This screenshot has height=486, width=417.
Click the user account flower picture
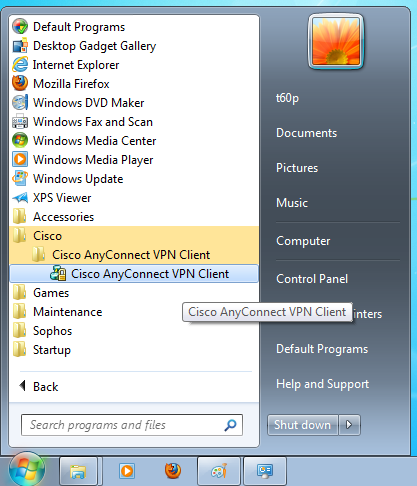pyautogui.click(x=336, y=41)
